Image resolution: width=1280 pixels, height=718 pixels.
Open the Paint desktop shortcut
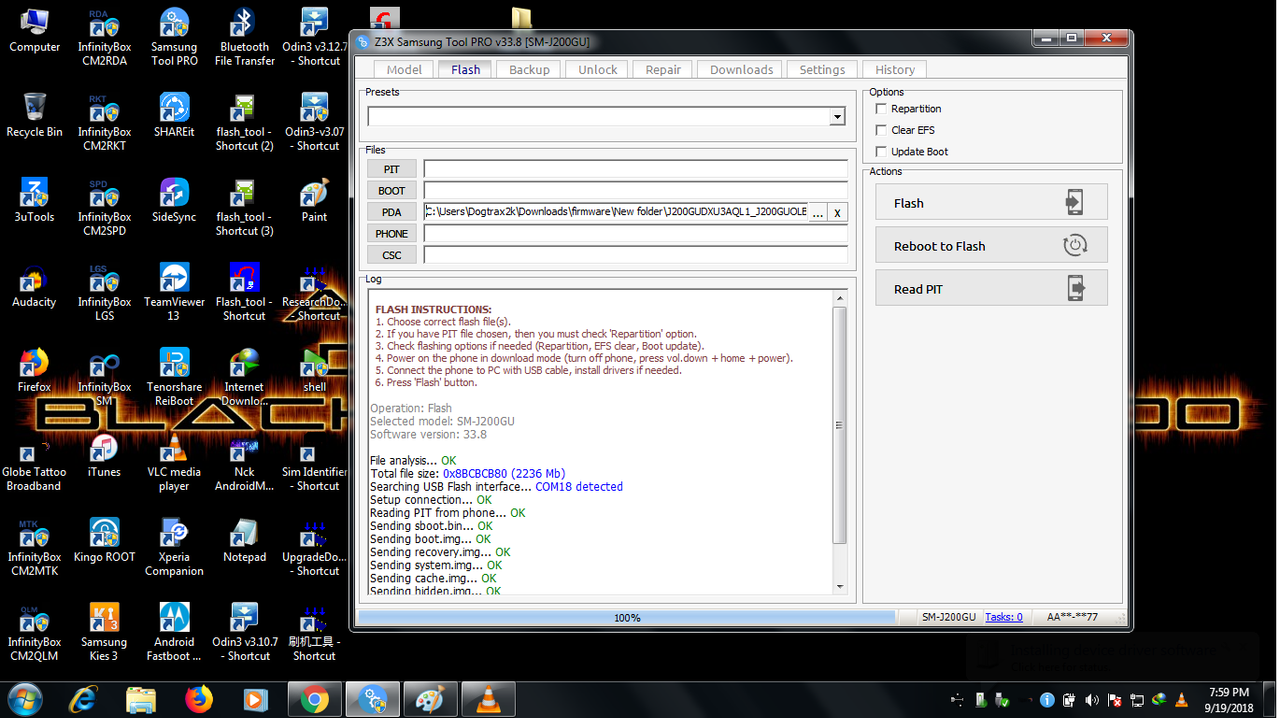pos(314,200)
